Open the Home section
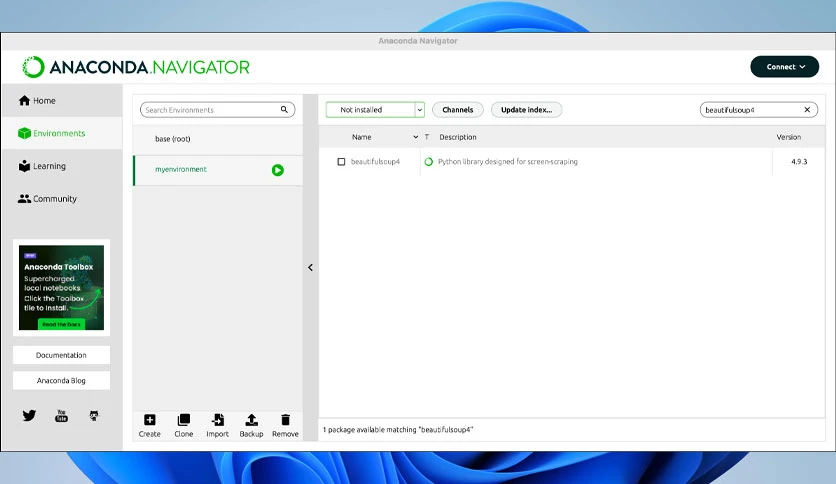Viewport: 836px width, 484px height. click(61, 101)
